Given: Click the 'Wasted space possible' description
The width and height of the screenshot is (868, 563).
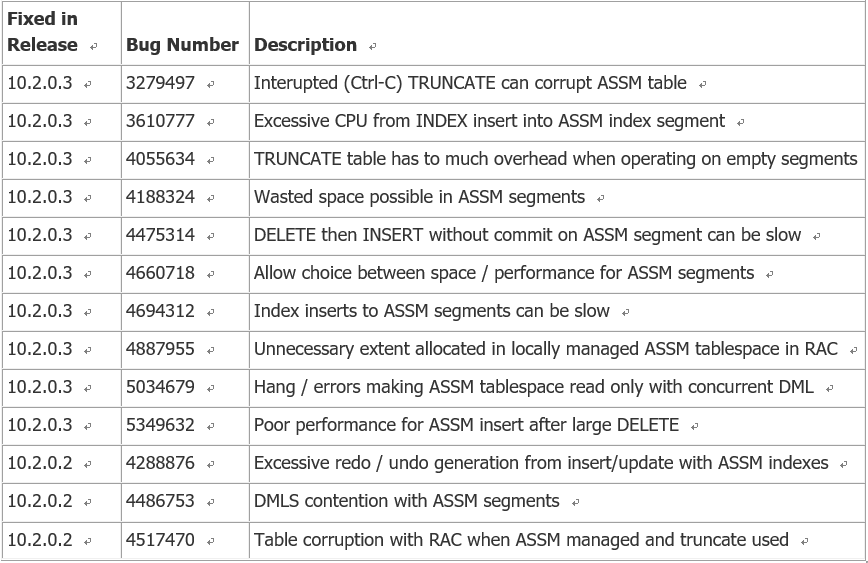Looking at the screenshot, I should pyautogui.click(x=419, y=197).
